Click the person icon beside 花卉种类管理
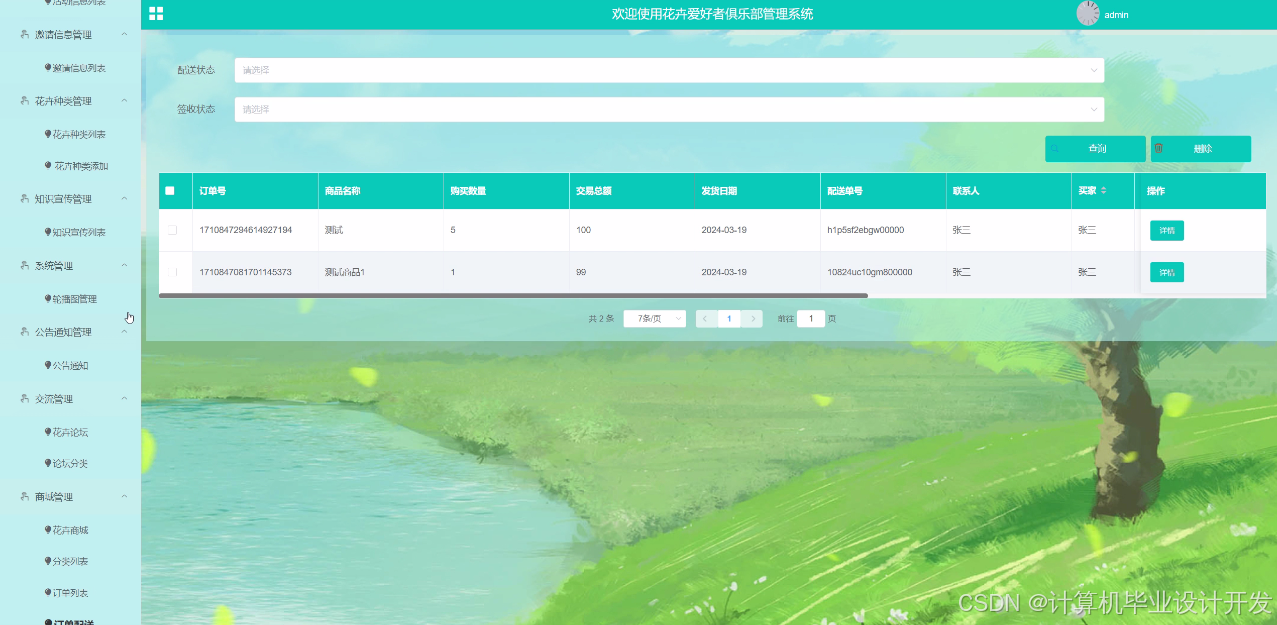The width and height of the screenshot is (1277, 625). coord(24,101)
